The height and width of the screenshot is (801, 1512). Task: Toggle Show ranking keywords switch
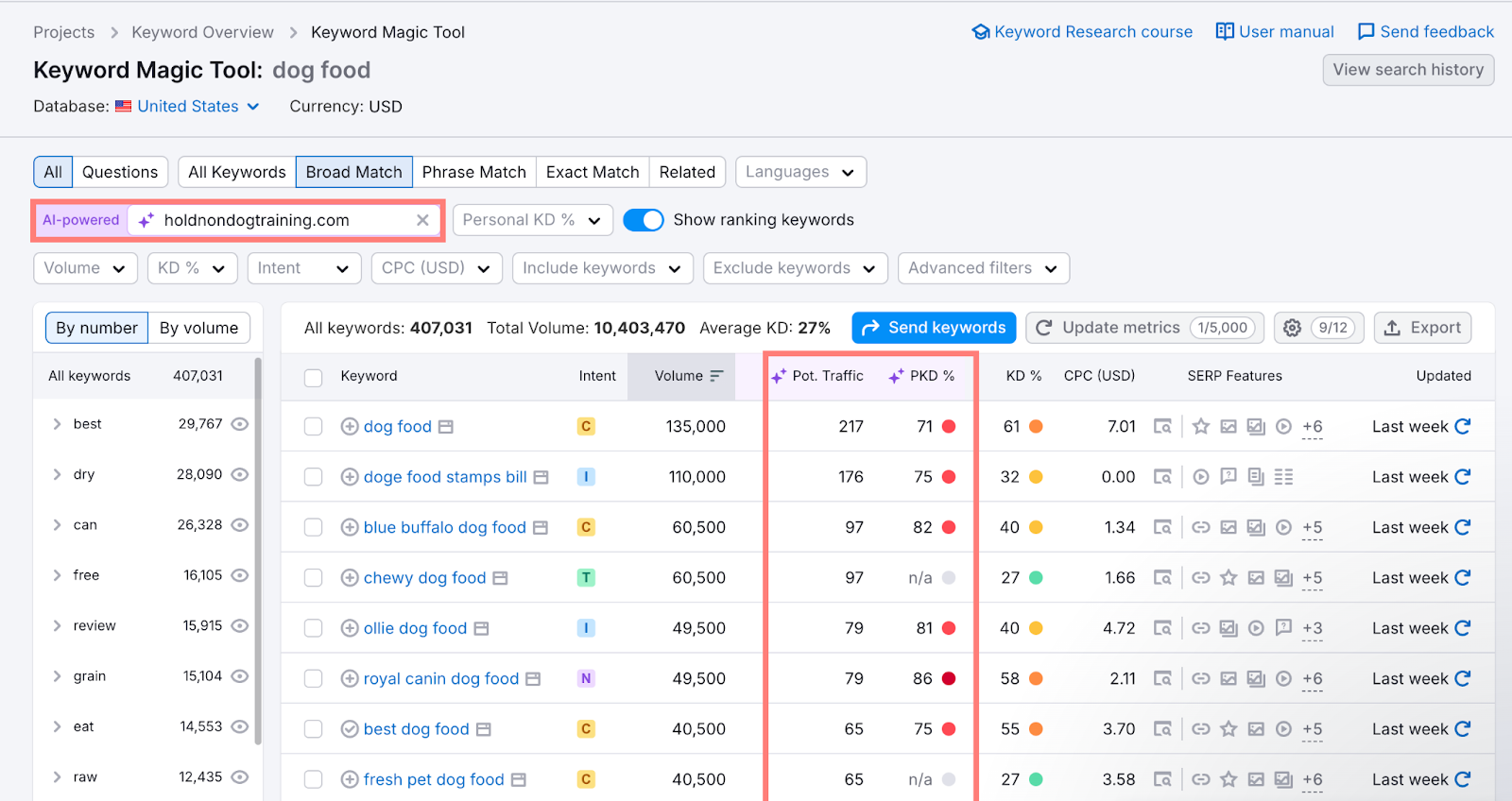644,220
